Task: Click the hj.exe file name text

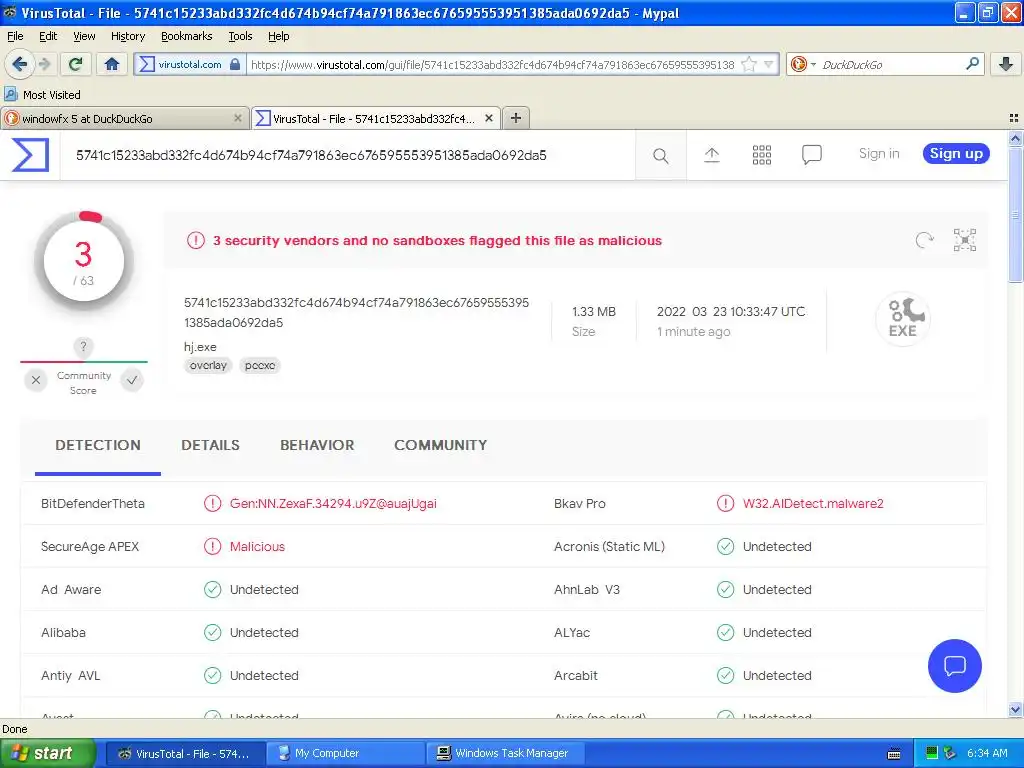Action: [200, 347]
